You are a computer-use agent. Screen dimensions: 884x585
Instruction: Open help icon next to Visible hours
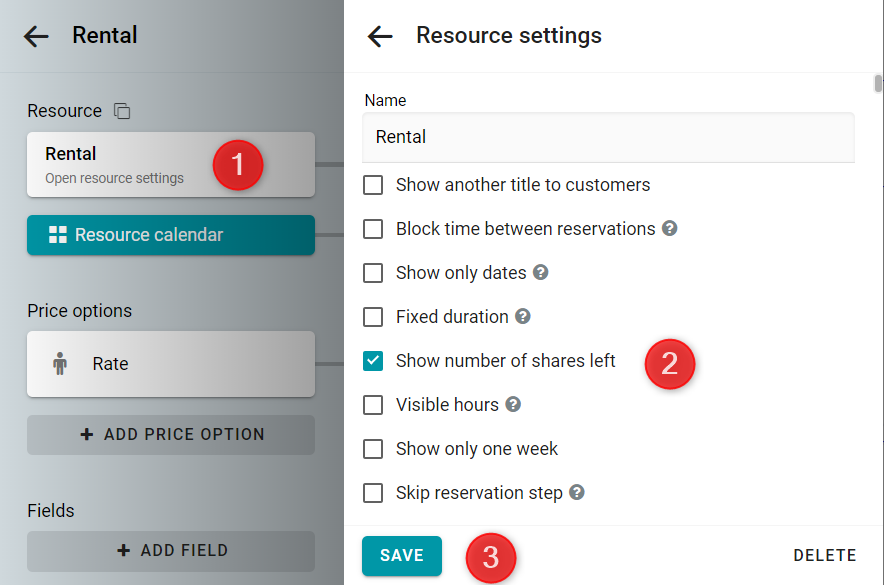pos(513,404)
